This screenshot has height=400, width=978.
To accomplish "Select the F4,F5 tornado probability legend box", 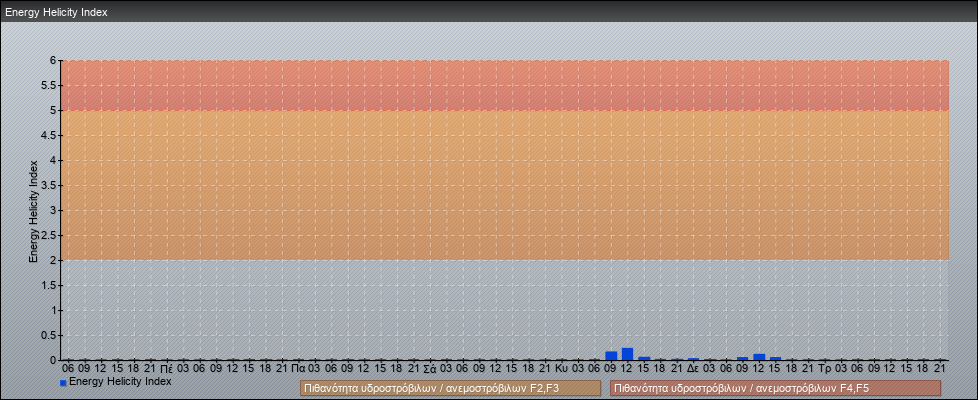I will (775, 387).
